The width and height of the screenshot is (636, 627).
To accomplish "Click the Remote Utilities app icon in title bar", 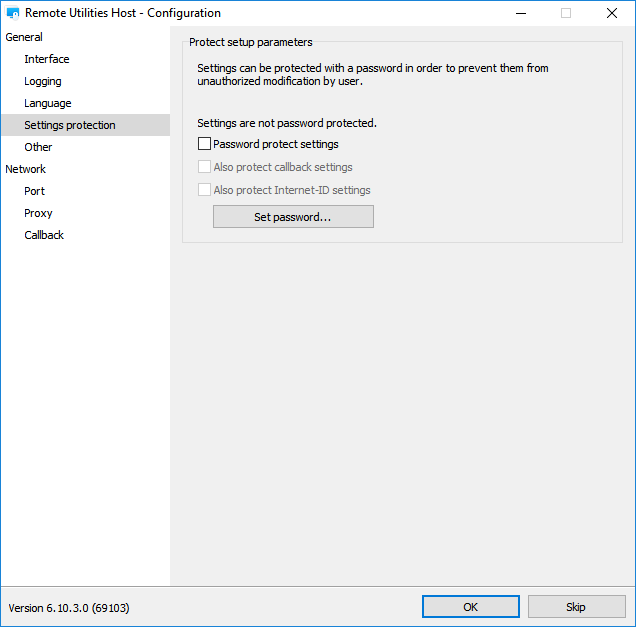I will coord(13,13).
